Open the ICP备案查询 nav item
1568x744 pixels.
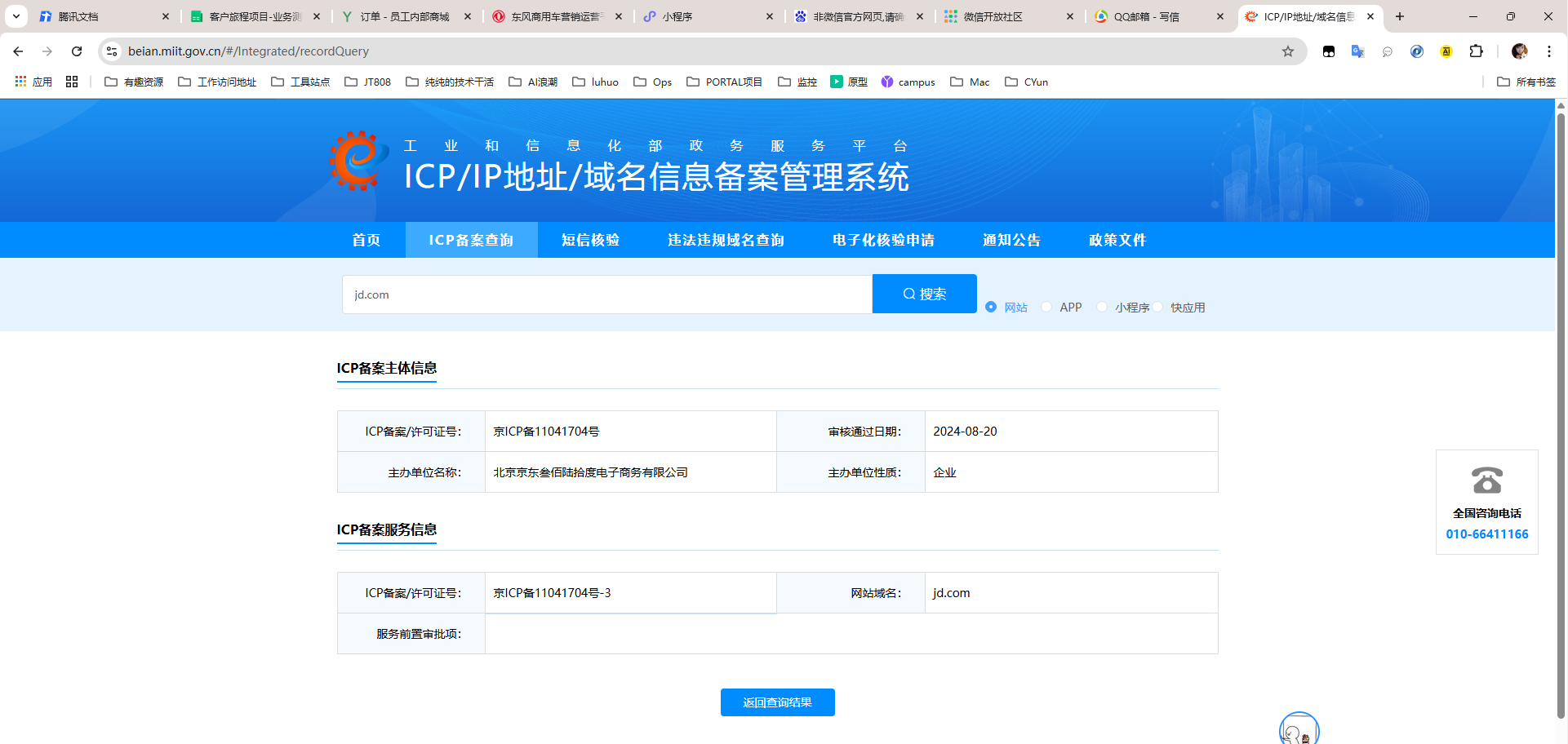click(471, 240)
